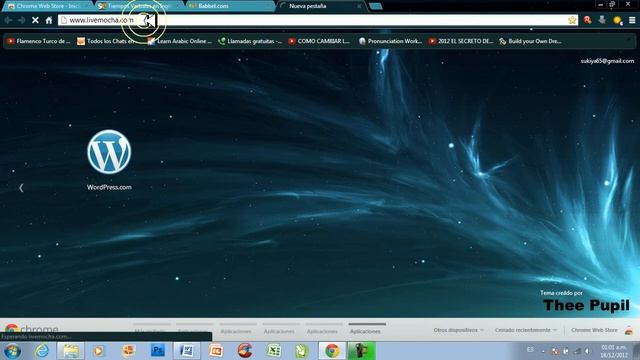Viewport: 640px width, 360px height.
Task: Open the Llamadas gratuitas bookmark
Action: 250,41
